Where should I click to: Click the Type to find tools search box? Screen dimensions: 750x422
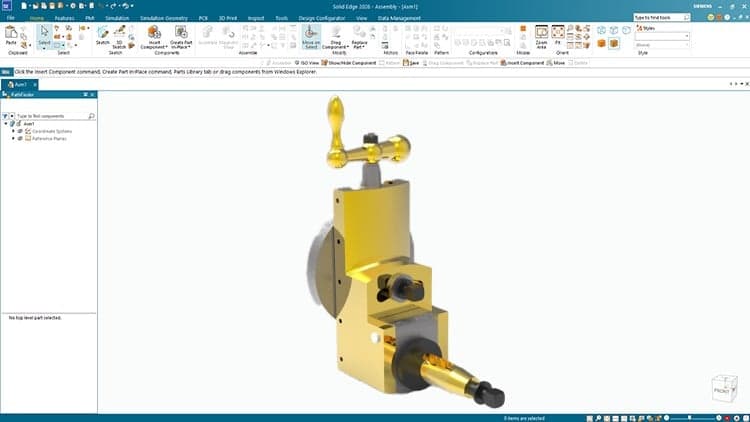(662, 17)
